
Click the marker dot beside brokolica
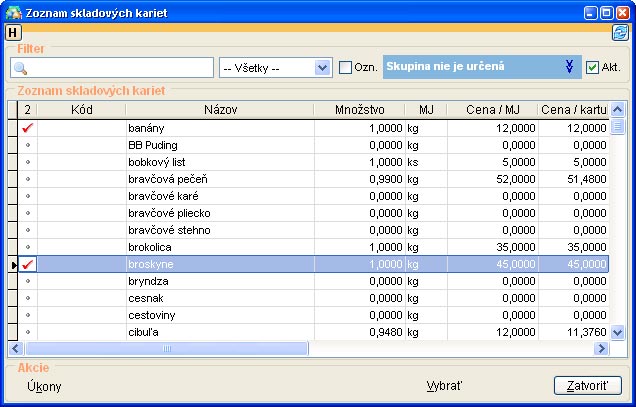click(28, 247)
